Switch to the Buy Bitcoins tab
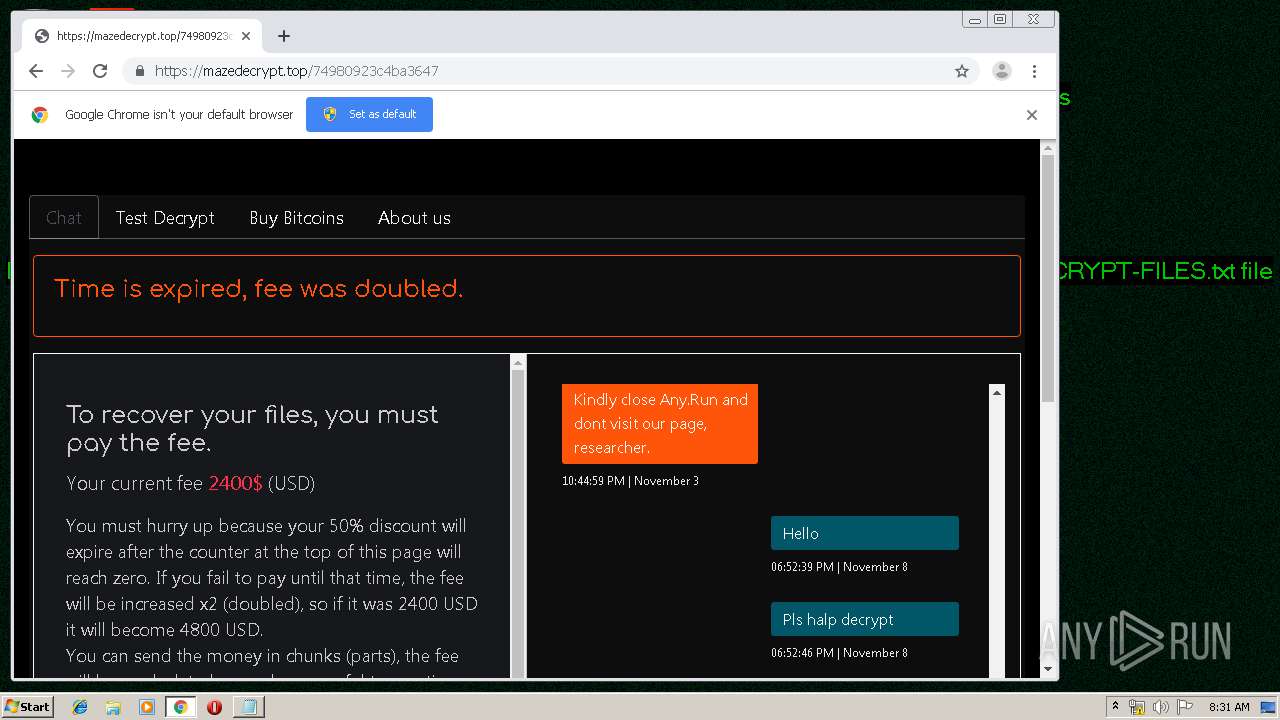The width and height of the screenshot is (1280, 720). tap(297, 218)
